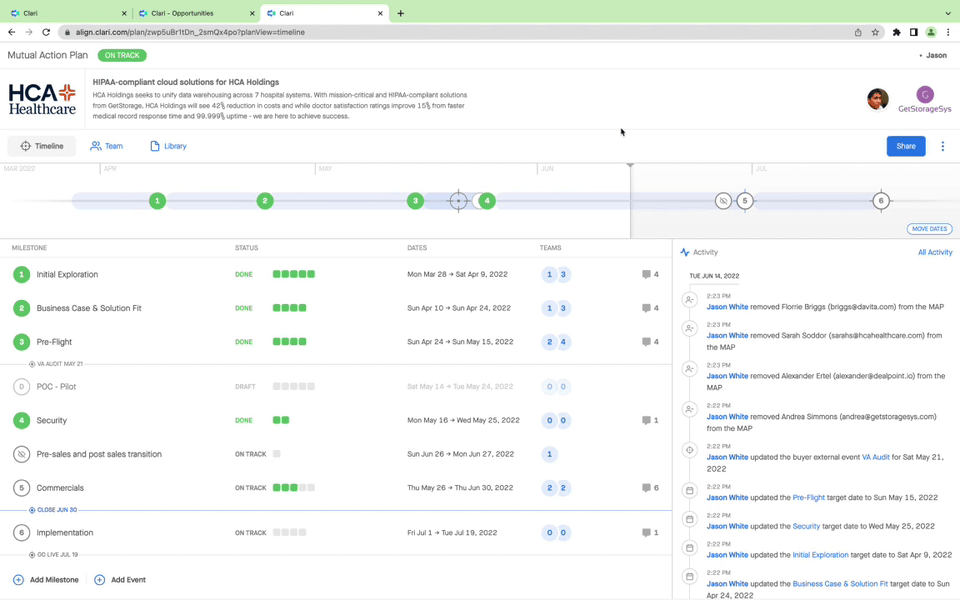Open the Business Case & Solution Fit milestone
Screen dimensions: 960x600
tap(89, 308)
